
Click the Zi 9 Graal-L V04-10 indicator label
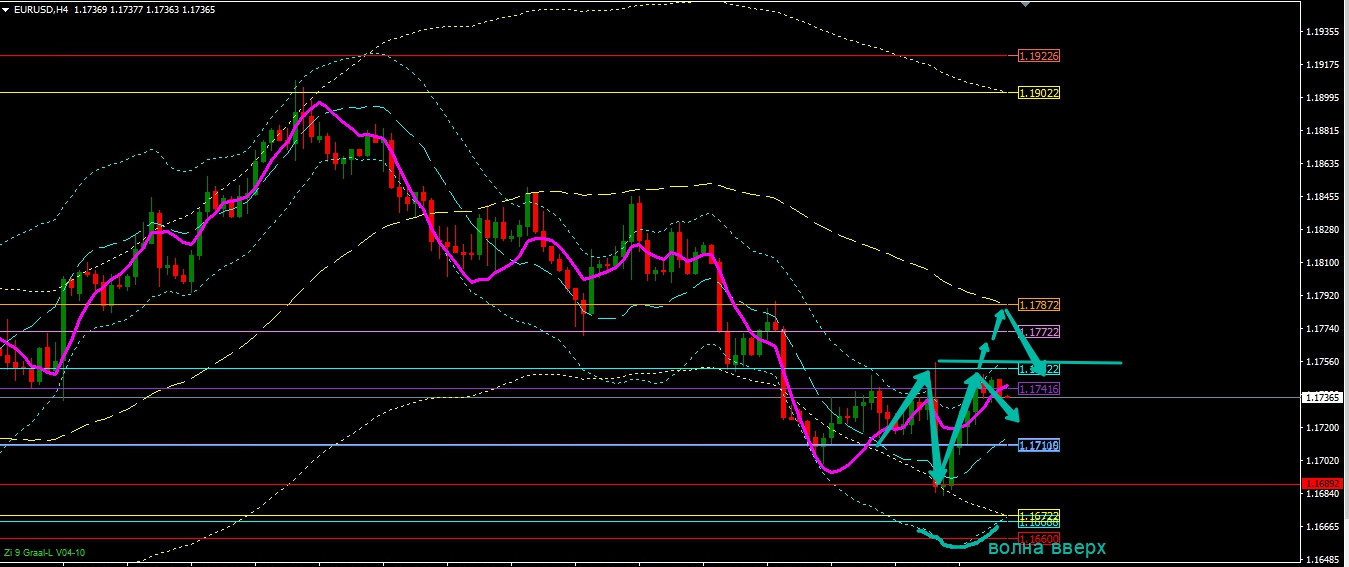click(44, 552)
